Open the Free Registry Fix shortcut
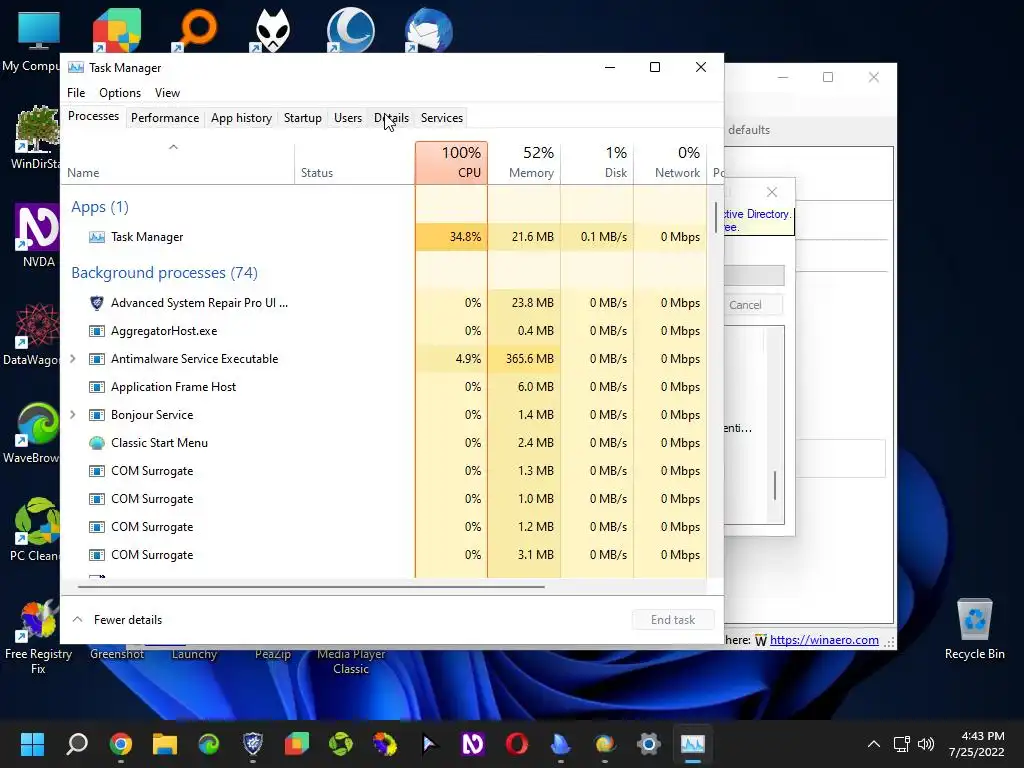This screenshot has width=1024, height=768. 38,619
